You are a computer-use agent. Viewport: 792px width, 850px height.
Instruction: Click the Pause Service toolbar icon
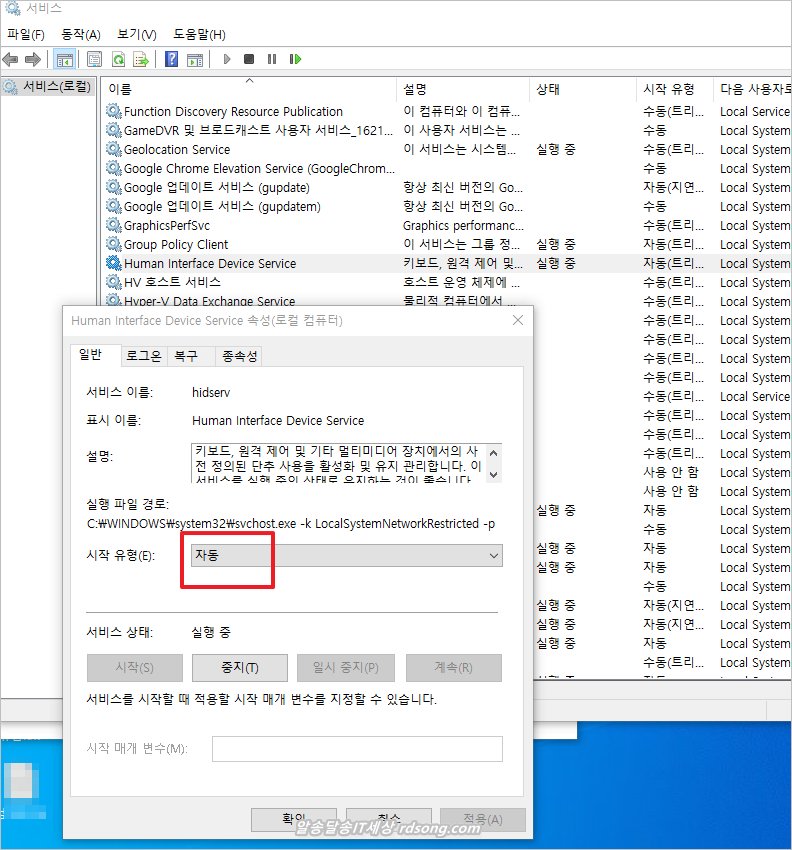pyautogui.click(x=272, y=59)
